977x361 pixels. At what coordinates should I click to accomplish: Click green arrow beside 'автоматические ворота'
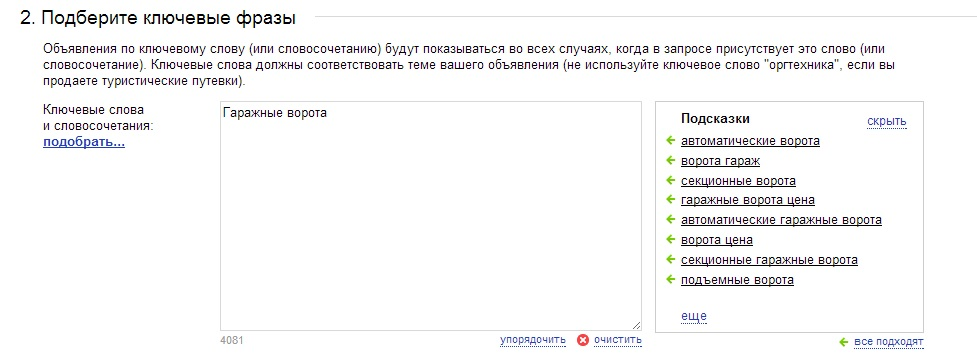pyautogui.click(x=670, y=140)
